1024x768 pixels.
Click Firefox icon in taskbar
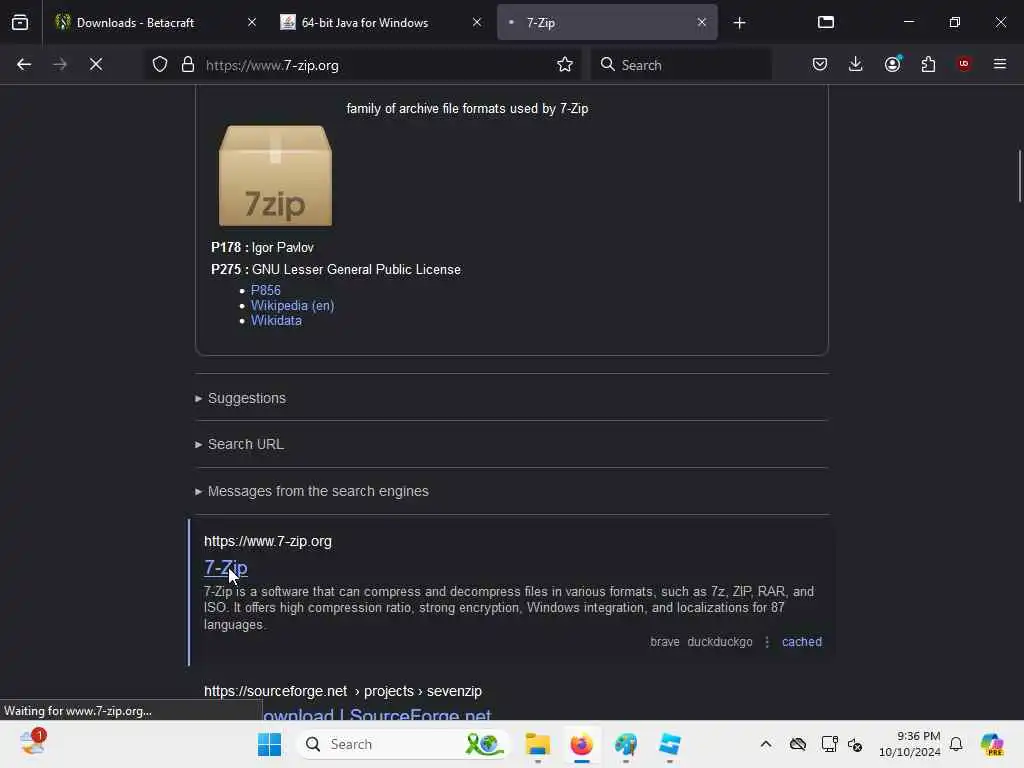pos(581,744)
